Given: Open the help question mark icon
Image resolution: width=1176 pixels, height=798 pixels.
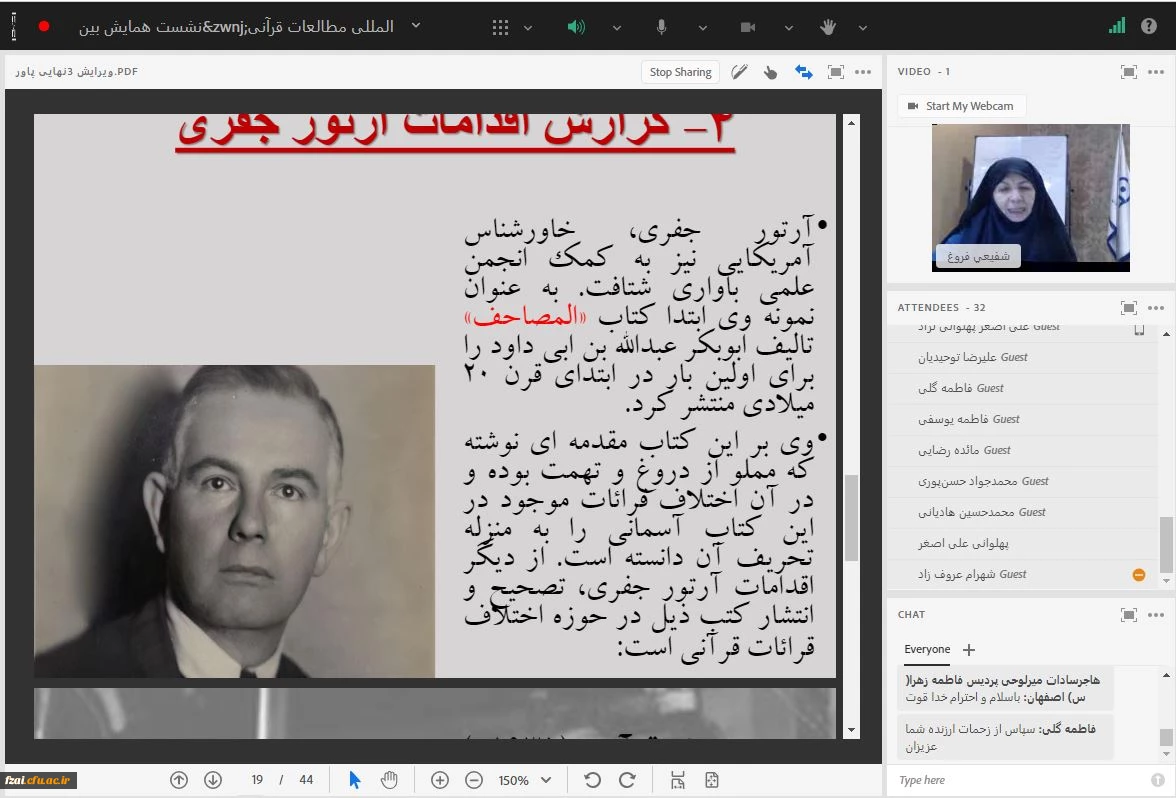Looking at the screenshot, I should (1149, 26).
